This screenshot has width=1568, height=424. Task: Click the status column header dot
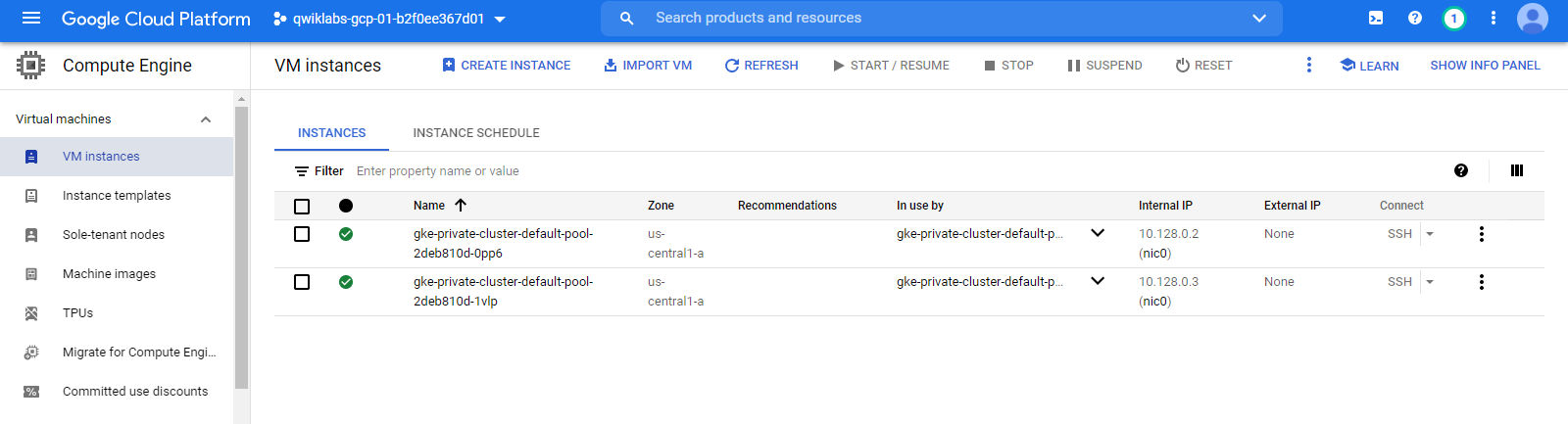tap(346, 206)
